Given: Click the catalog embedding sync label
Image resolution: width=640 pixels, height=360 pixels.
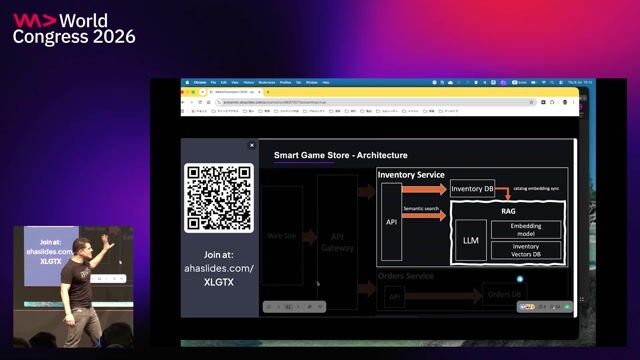Looking at the screenshot, I should pyautogui.click(x=536, y=189).
